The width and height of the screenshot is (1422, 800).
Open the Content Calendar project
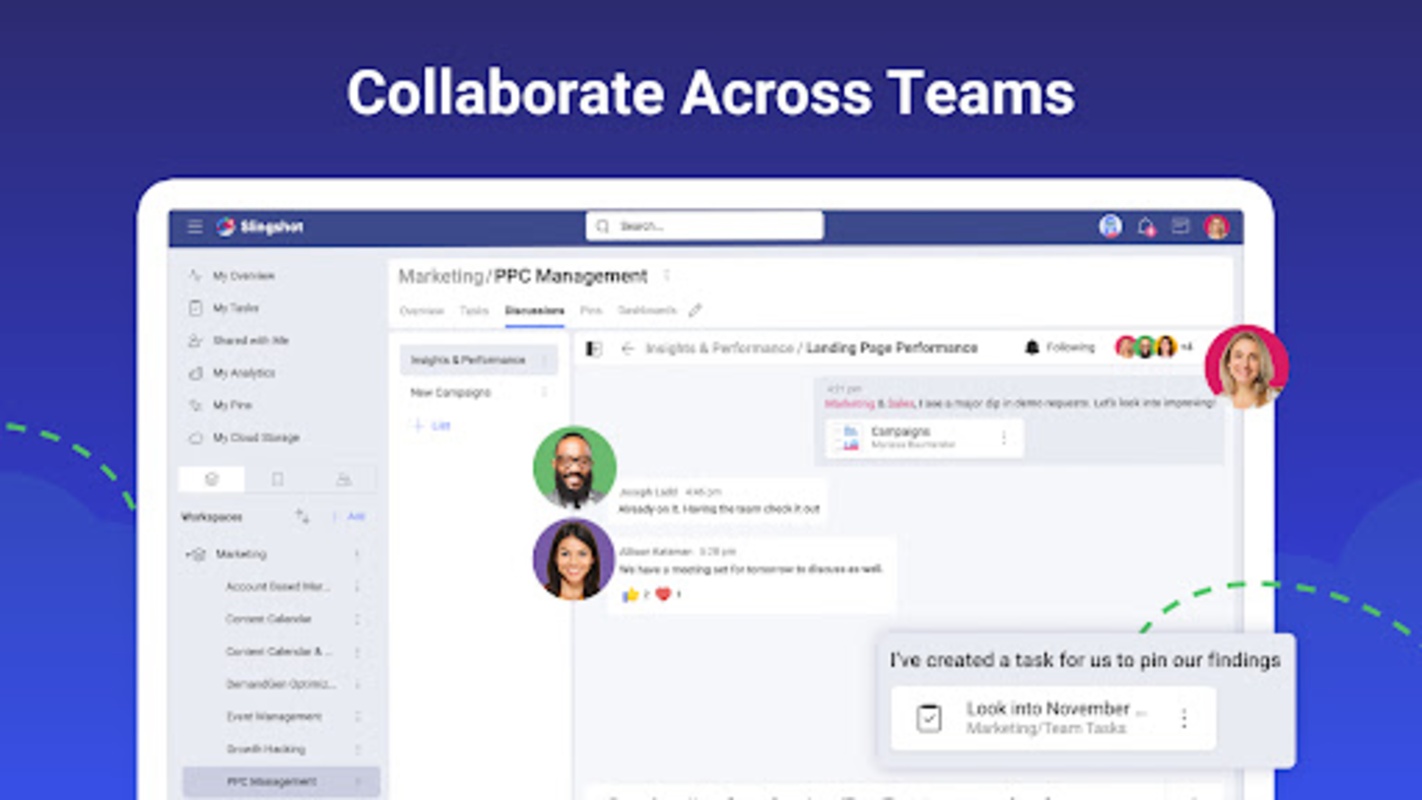click(x=268, y=619)
